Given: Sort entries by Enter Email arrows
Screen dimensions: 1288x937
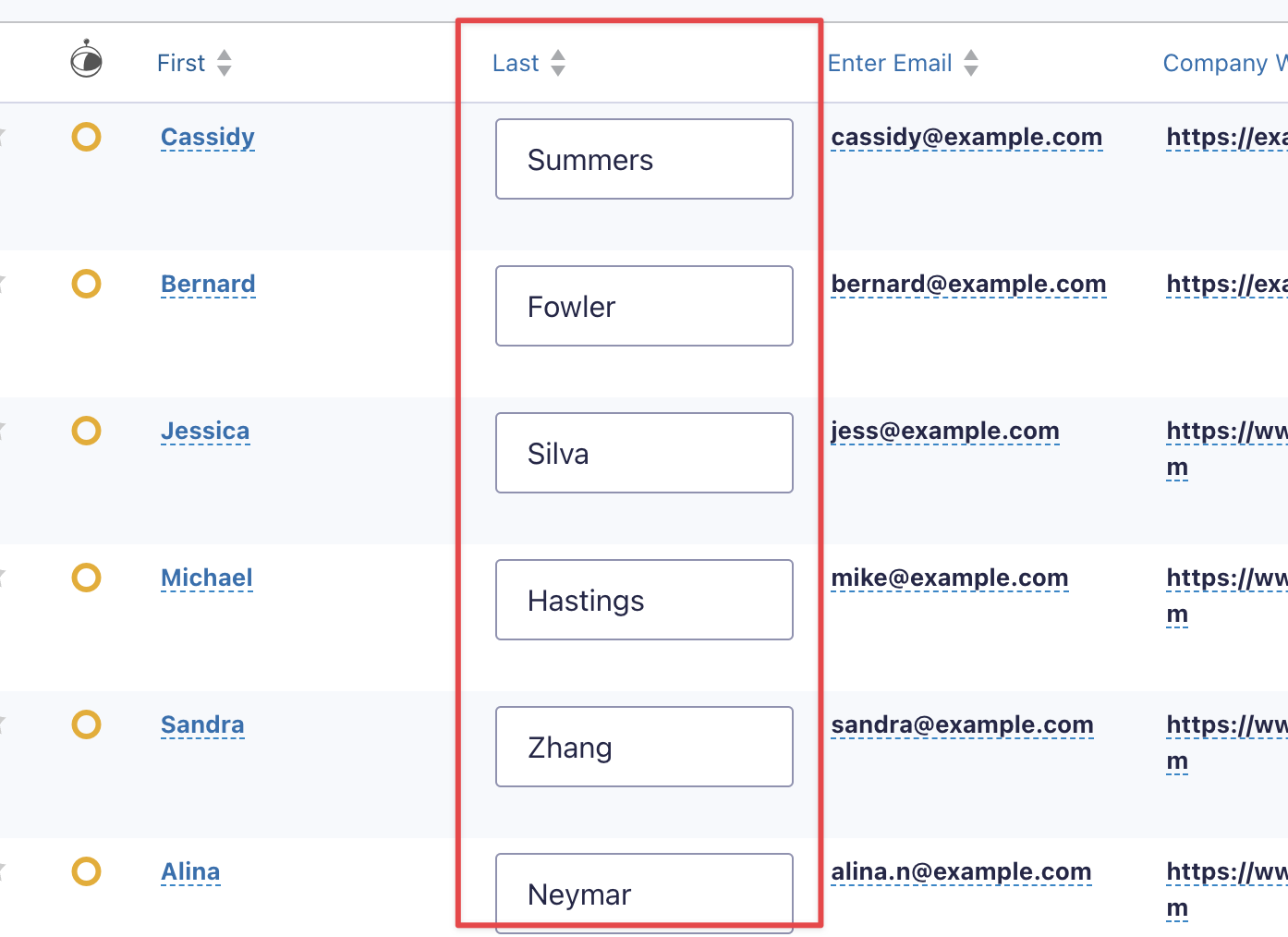Looking at the screenshot, I should click(x=971, y=63).
